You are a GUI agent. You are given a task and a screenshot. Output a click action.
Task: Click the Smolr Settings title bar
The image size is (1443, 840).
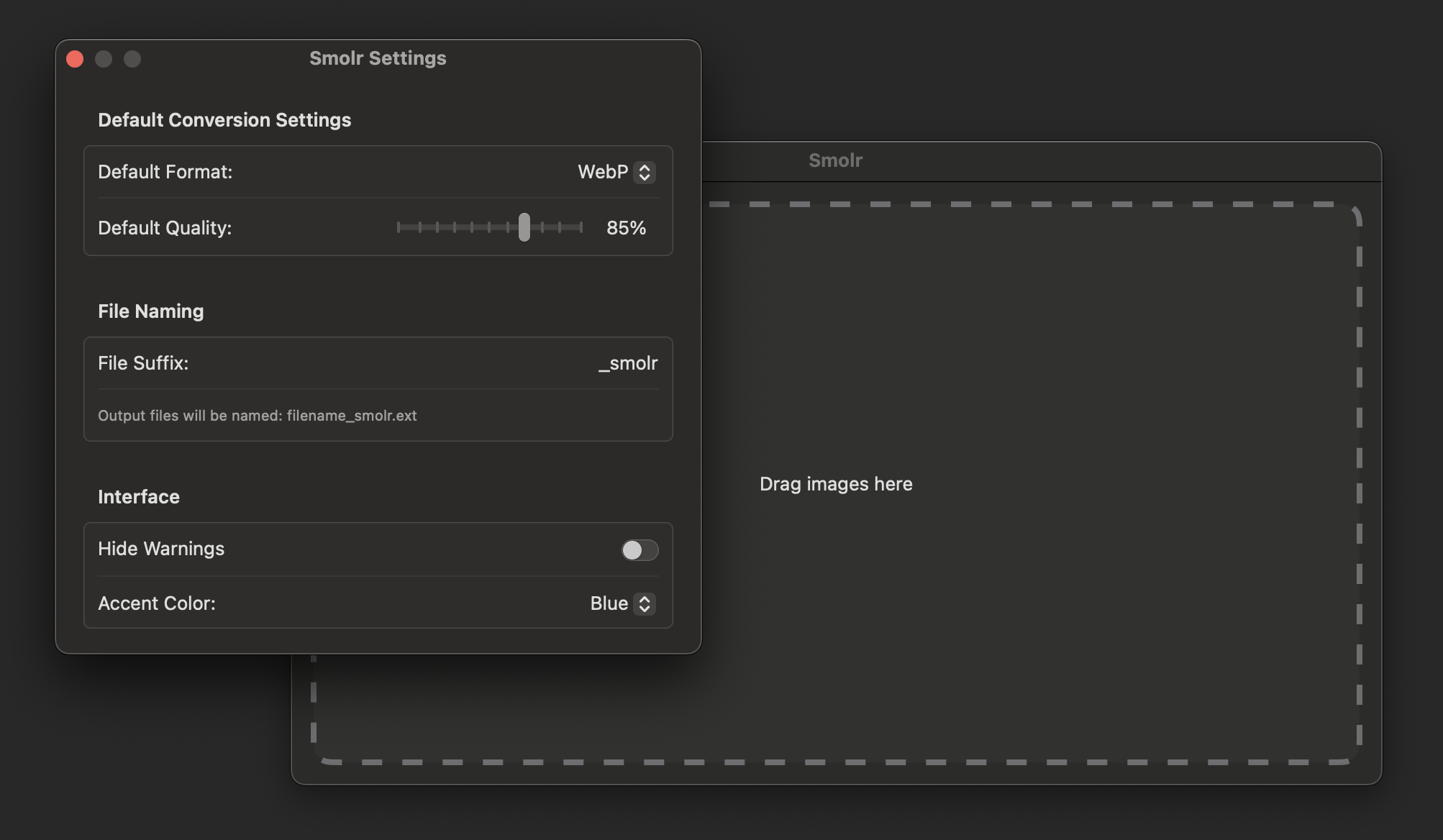pyautogui.click(x=378, y=58)
